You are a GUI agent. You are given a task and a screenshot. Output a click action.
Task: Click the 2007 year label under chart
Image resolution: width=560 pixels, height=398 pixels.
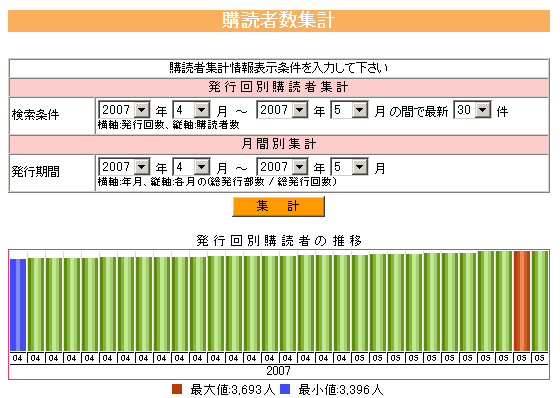(279, 371)
